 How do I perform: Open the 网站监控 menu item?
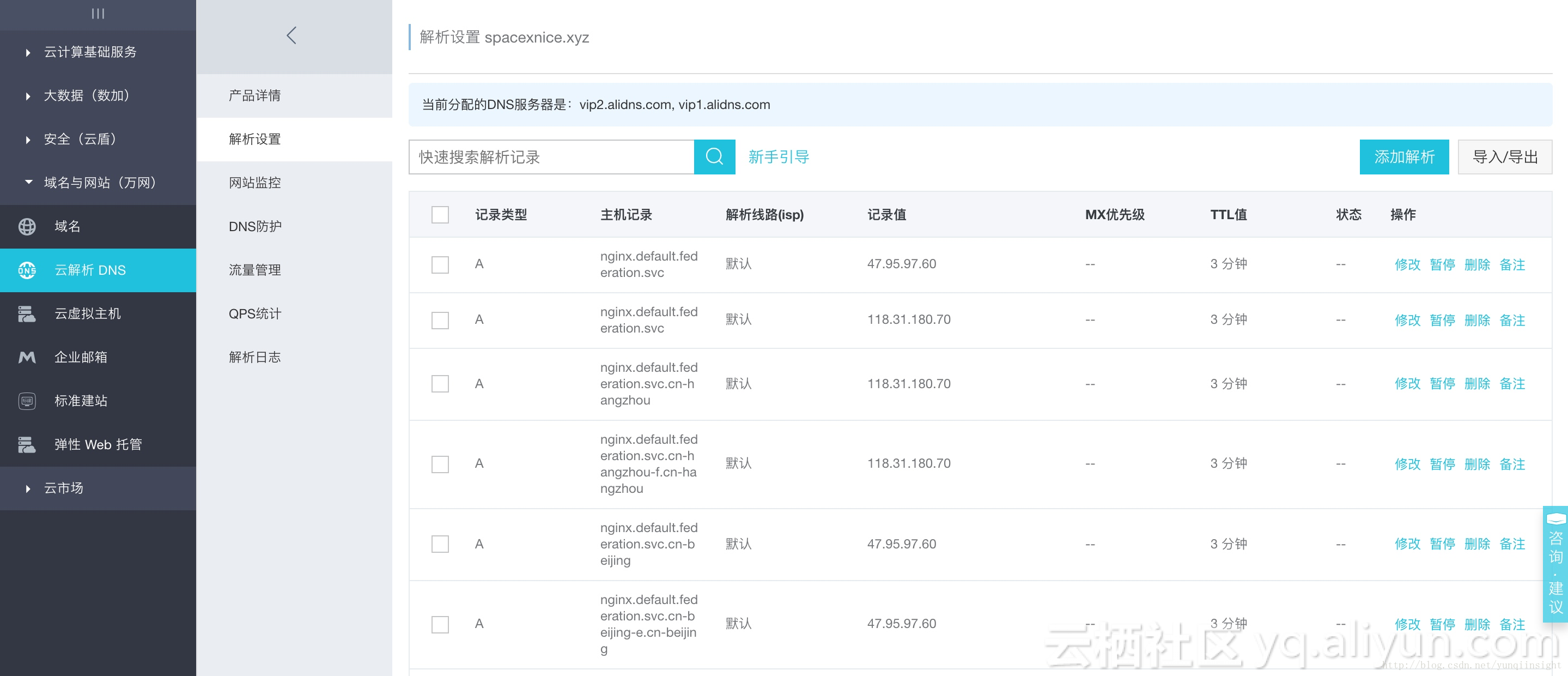click(255, 183)
